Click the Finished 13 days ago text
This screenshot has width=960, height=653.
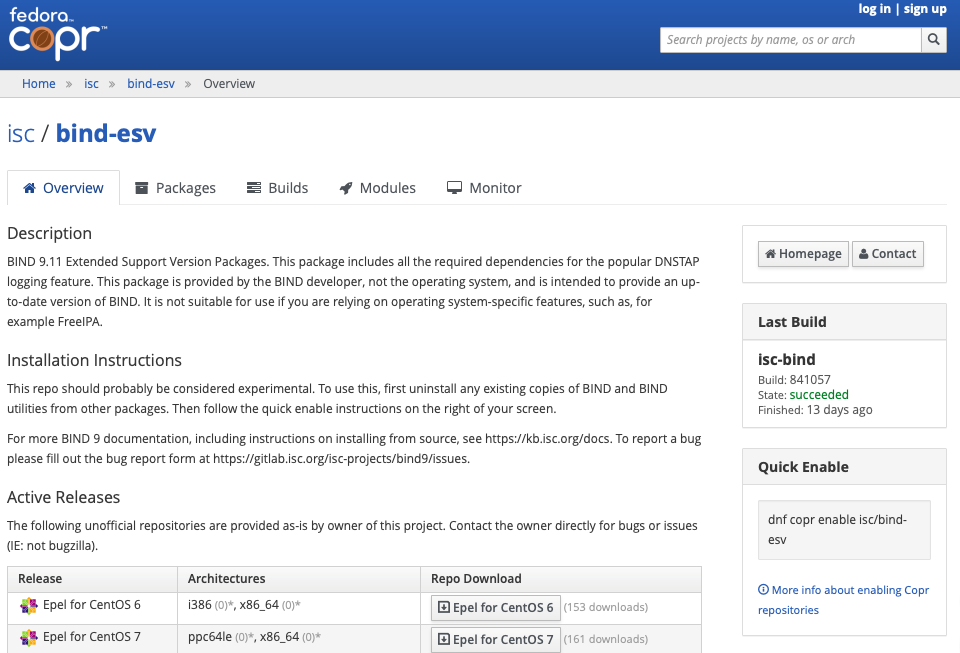tap(815, 410)
